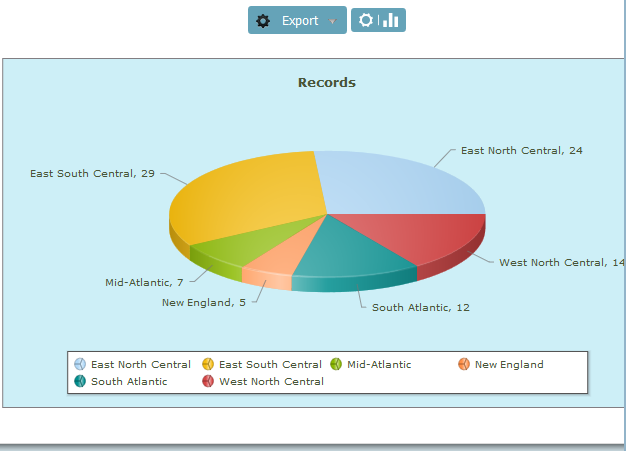This screenshot has height=451, width=626.
Task: Select the teal South Atlantic pie slice
Action: click(x=351, y=255)
